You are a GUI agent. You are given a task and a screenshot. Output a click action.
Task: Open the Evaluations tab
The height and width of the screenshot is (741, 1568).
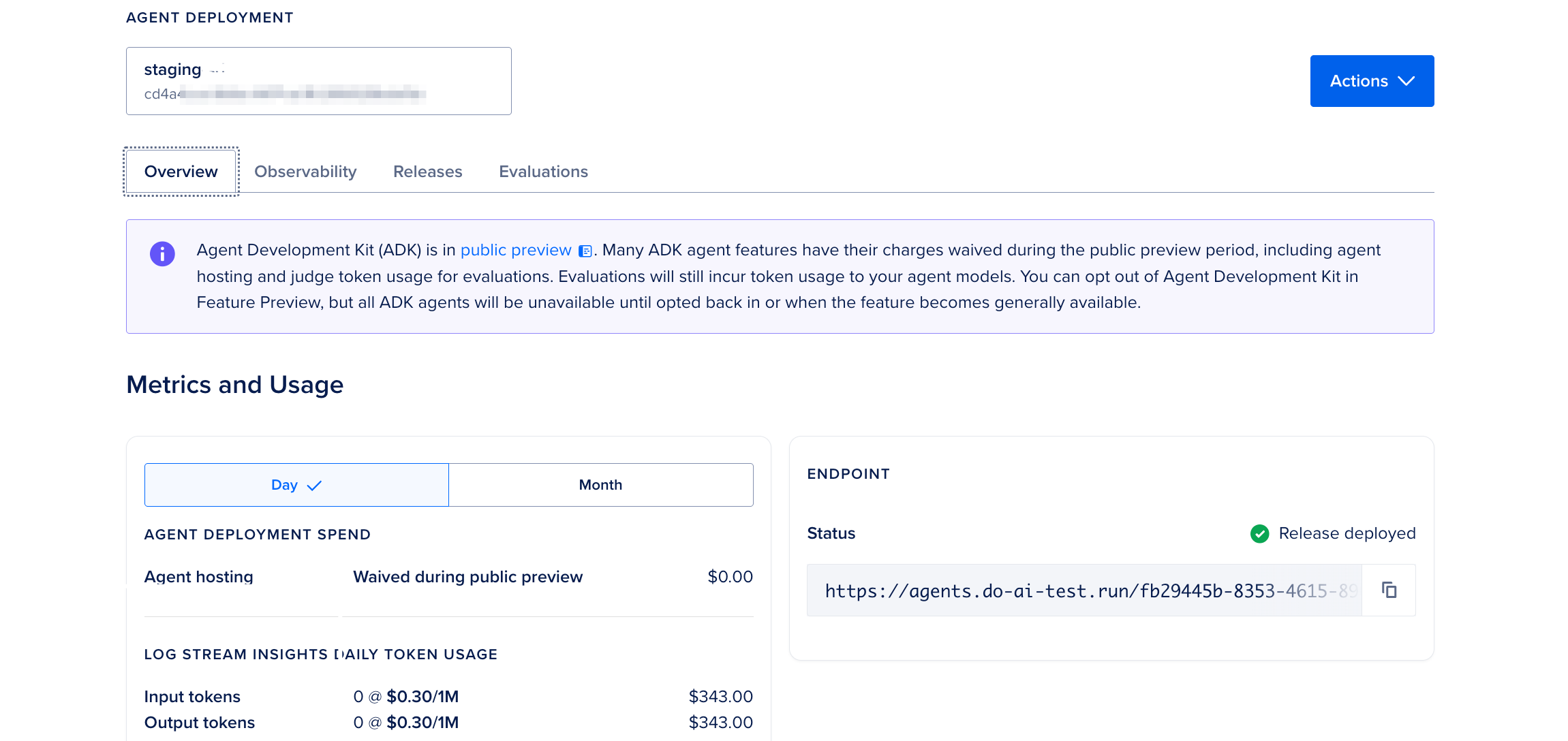(x=543, y=171)
